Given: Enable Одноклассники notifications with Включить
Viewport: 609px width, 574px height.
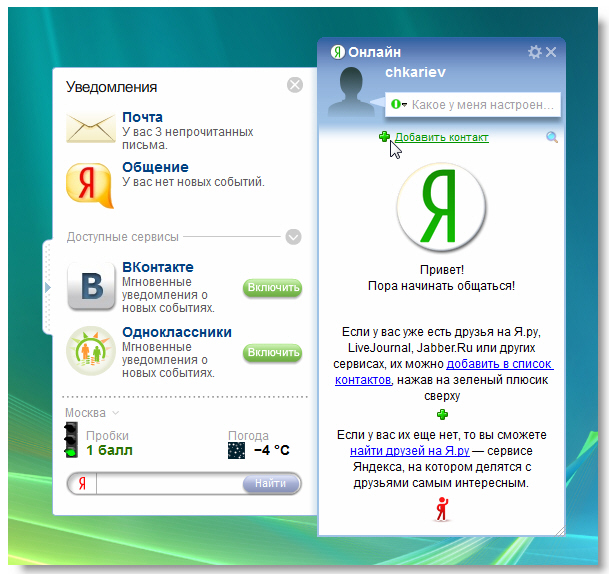Looking at the screenshot, I should coord(273,353).
